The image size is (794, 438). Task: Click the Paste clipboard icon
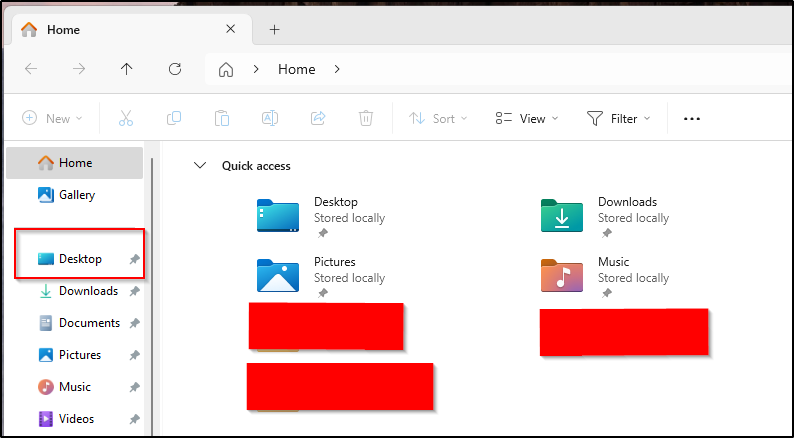point(222,118)
